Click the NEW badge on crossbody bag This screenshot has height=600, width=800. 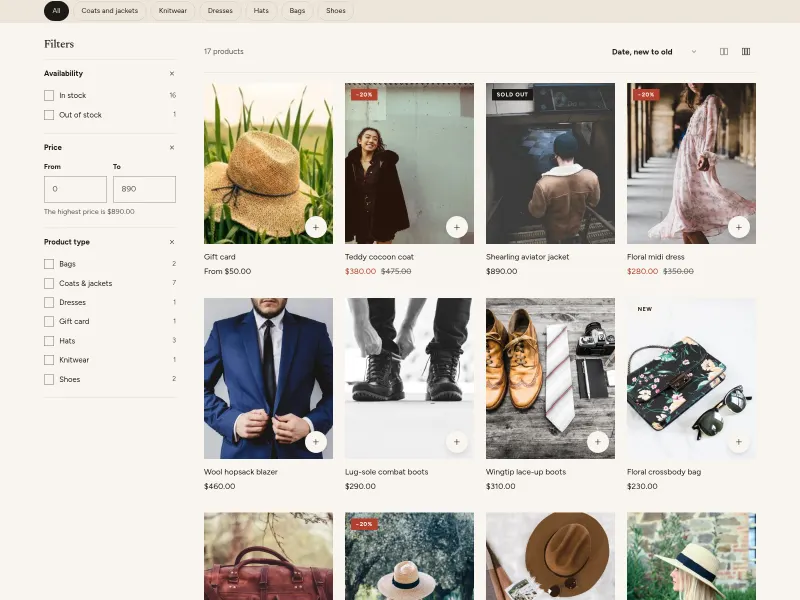pyautogui.click(x=645, y=309)
